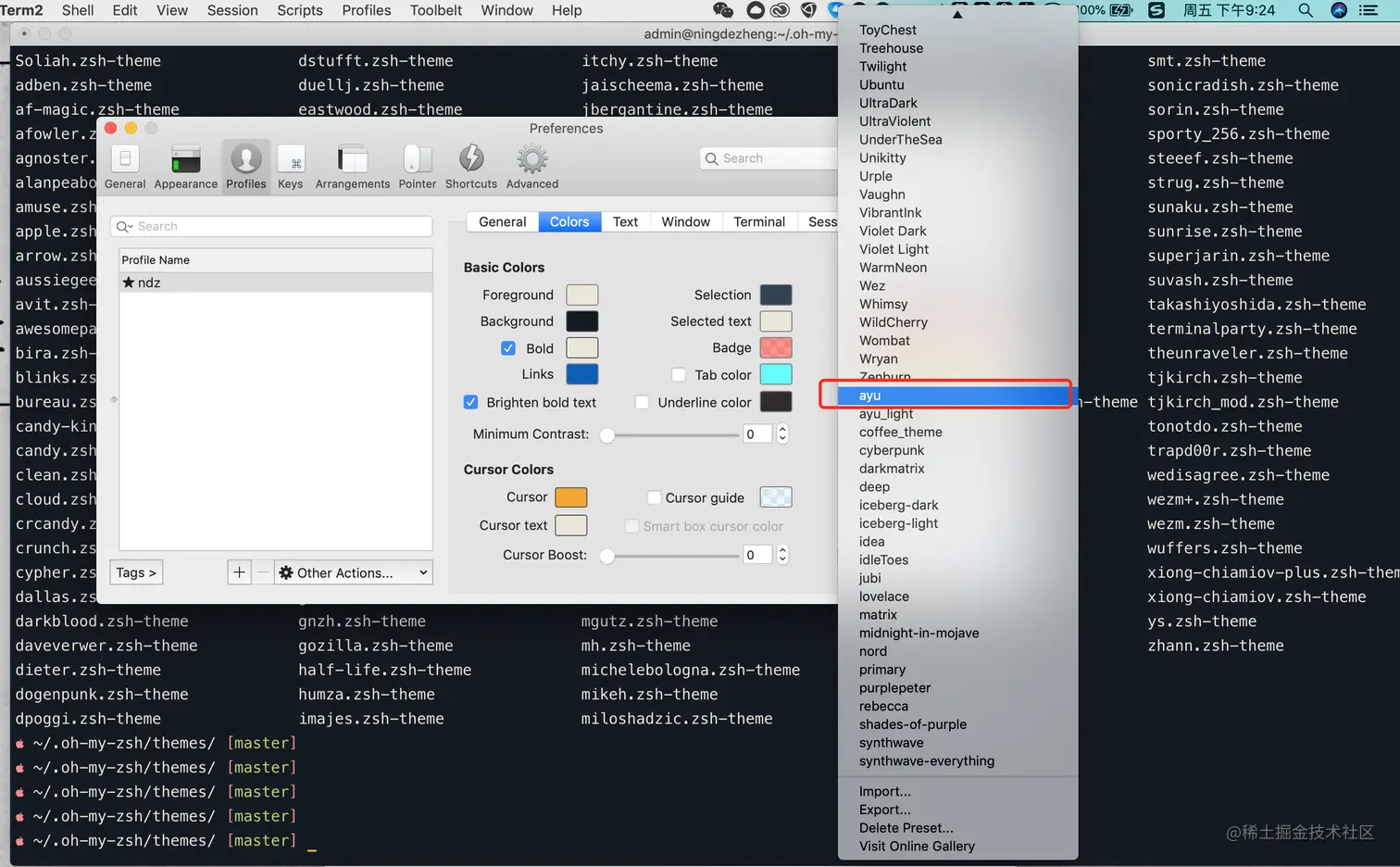Pick the synthwave-everything preset

point(957,761)
